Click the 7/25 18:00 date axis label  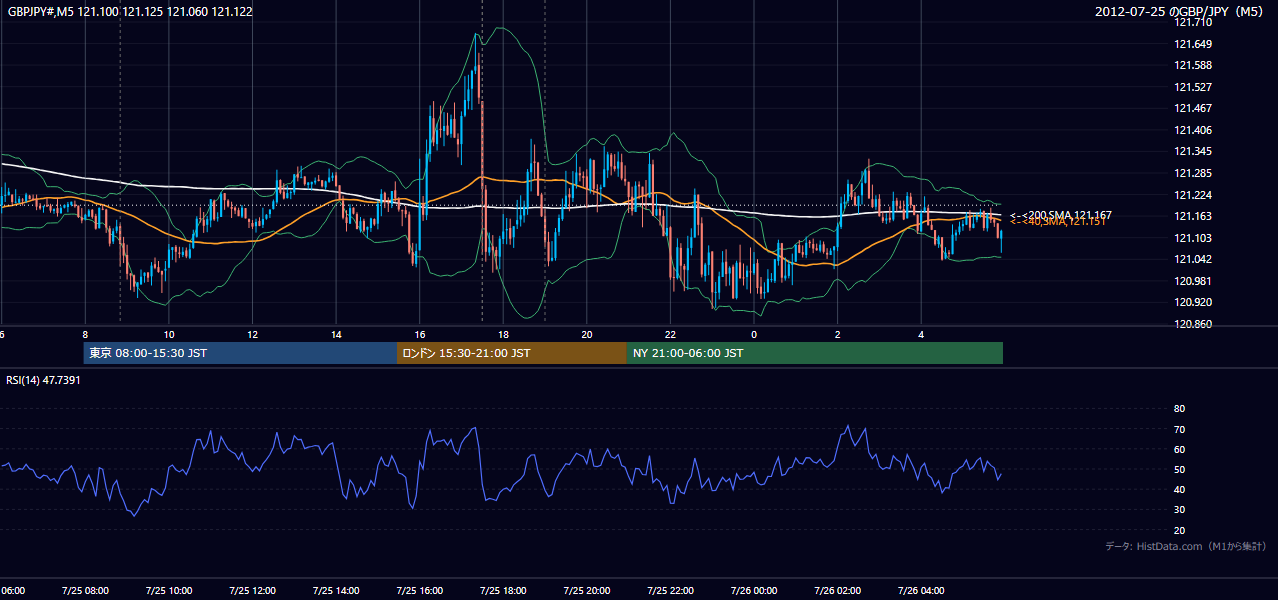[503, 591]
